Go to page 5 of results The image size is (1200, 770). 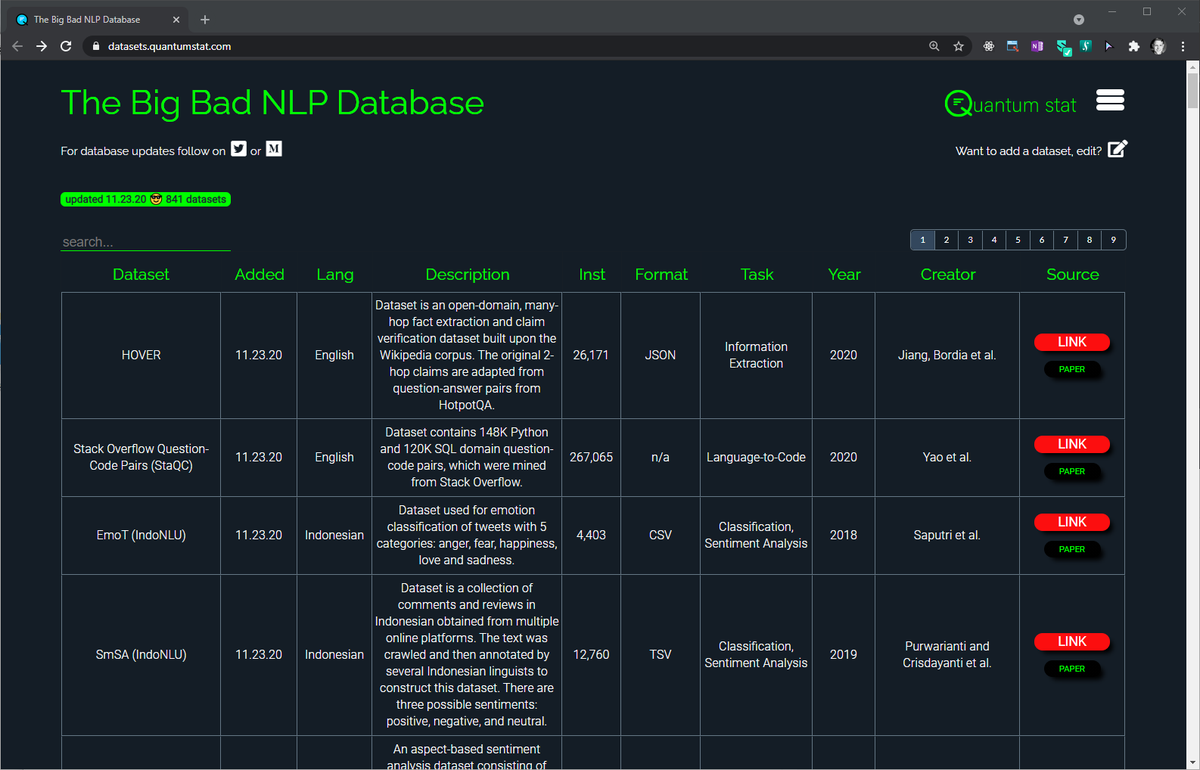[1018, 240]
